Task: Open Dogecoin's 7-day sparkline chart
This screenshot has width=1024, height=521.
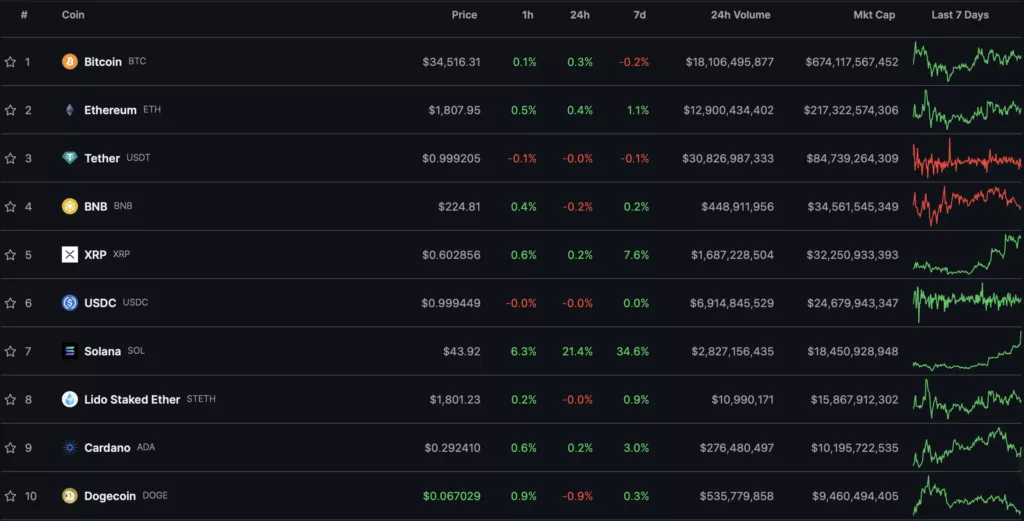Action: point(967,496)
